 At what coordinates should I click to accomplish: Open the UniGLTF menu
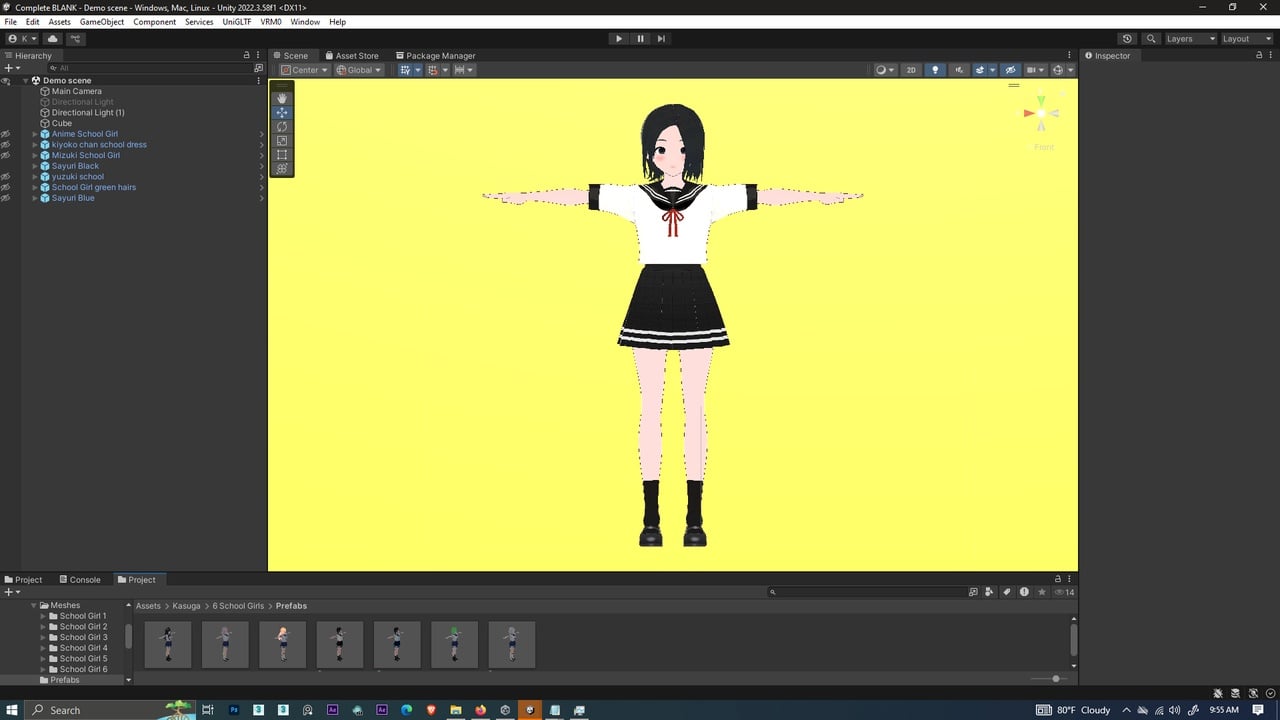(x=237, y=22)
